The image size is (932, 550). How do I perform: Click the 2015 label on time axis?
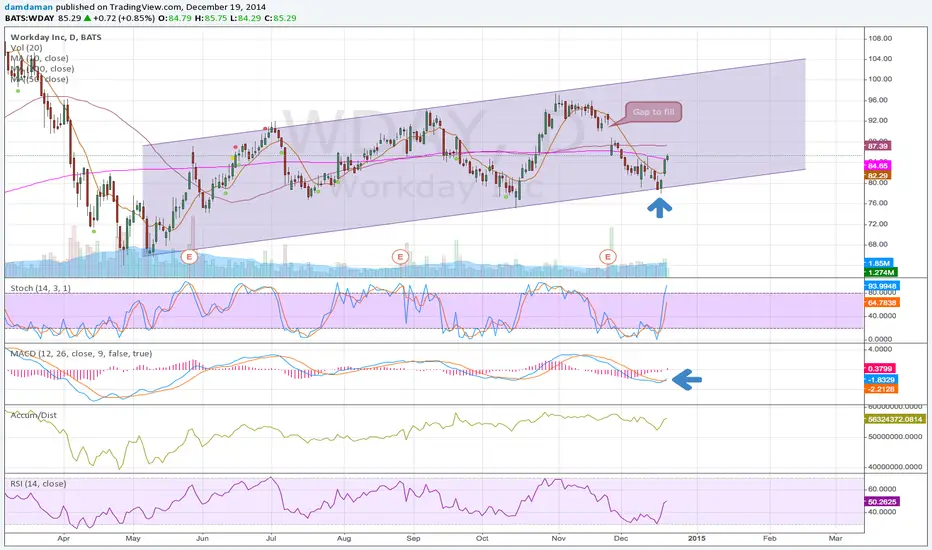(x=697, y=538)
